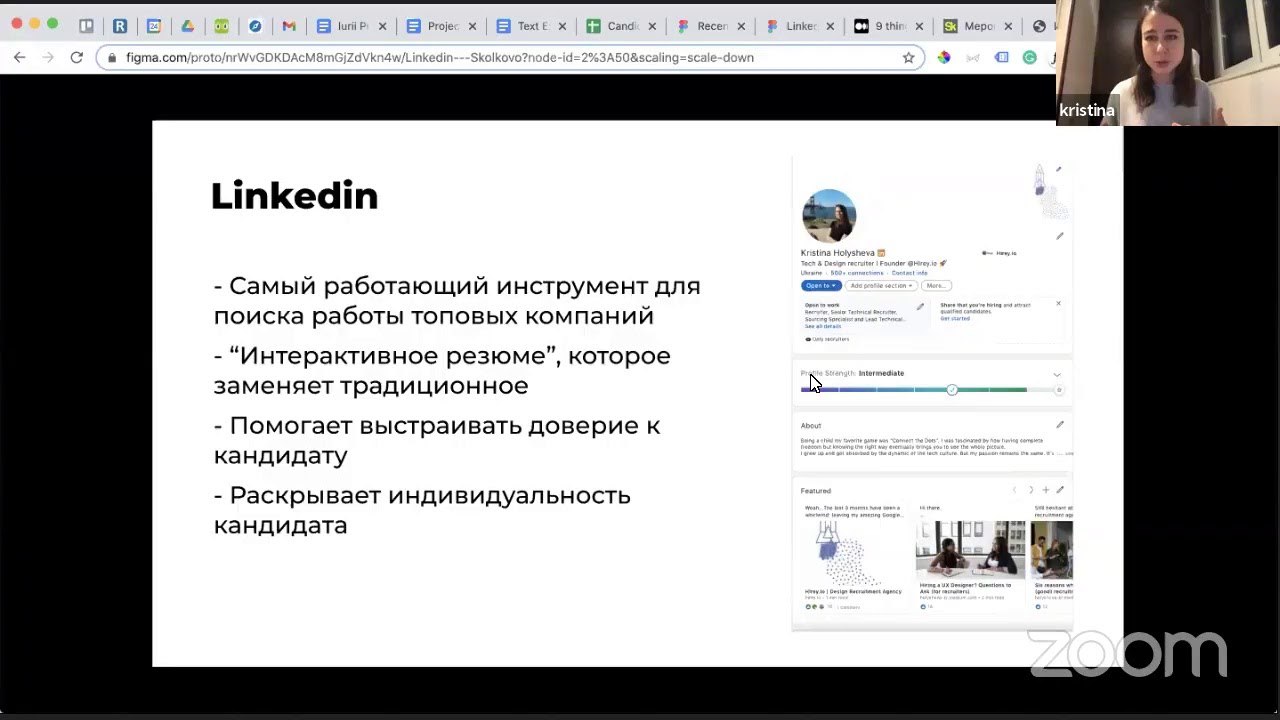
Task: Click See all details link
Action: coord(823,326)
